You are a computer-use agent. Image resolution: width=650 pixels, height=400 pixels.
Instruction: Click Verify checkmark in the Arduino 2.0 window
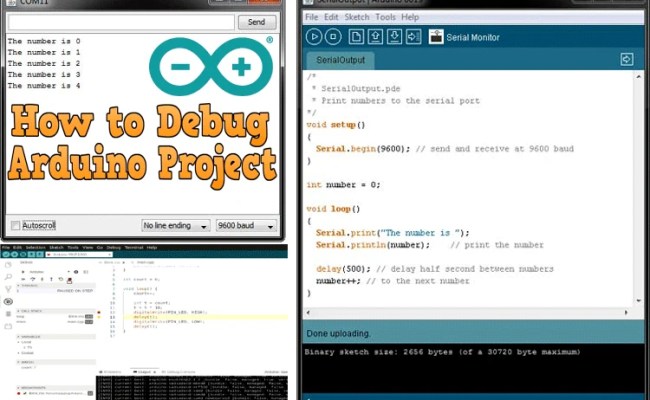(6, 254)
